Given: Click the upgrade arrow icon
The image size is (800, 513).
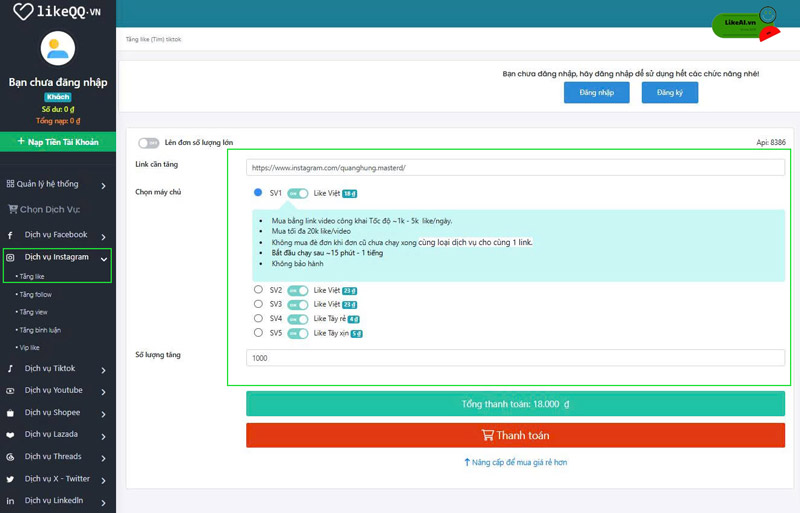Looking at the screenshot, I should click(x=467, y=462).
